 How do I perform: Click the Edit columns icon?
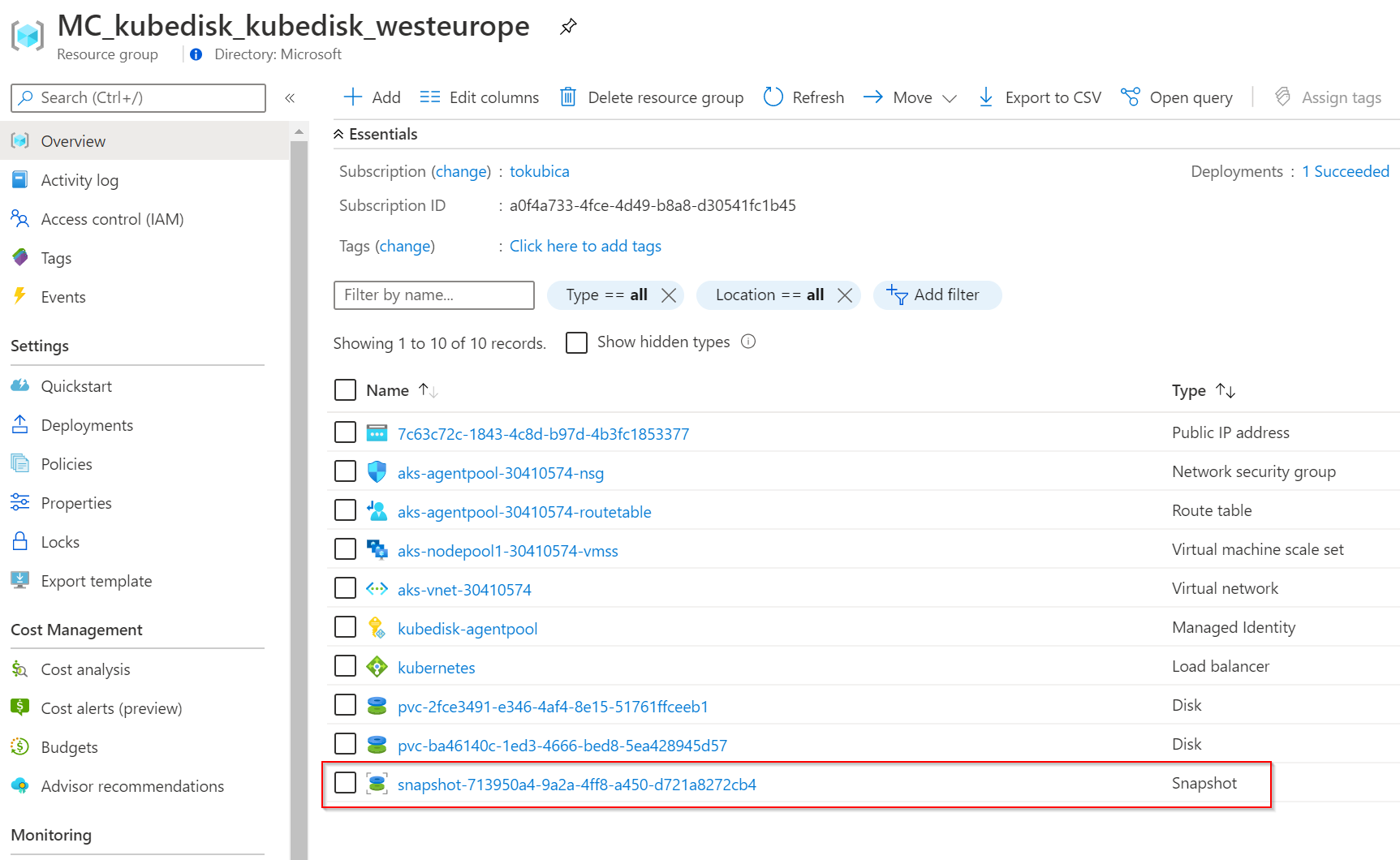(x=429, y=97)
